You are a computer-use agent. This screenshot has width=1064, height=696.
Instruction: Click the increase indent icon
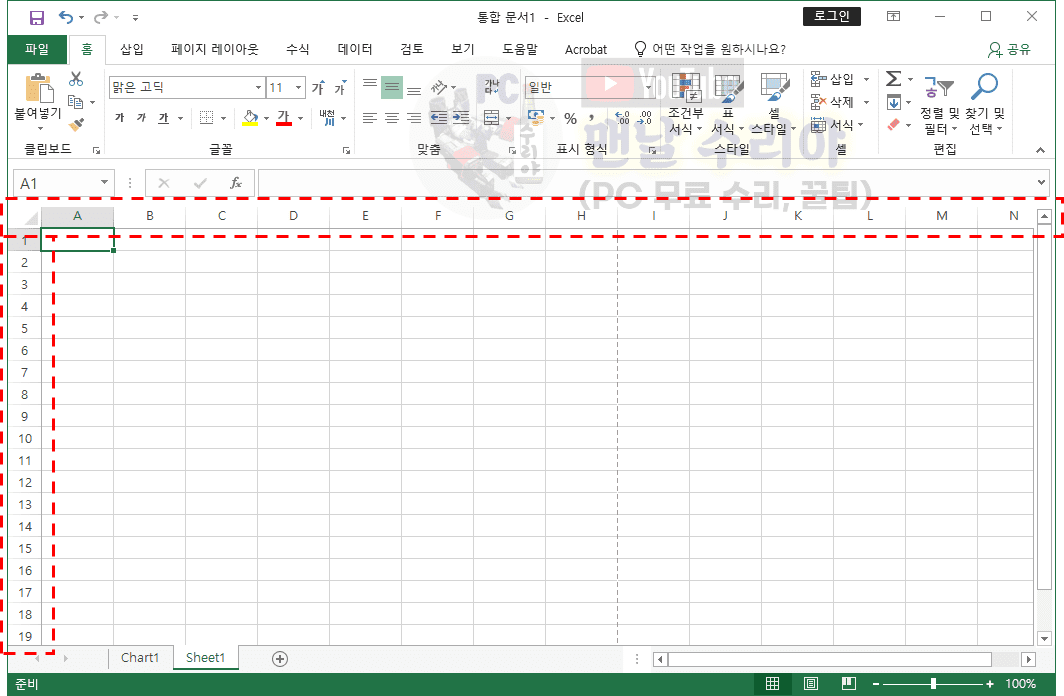pyautogui.click(x=461, y=118)
